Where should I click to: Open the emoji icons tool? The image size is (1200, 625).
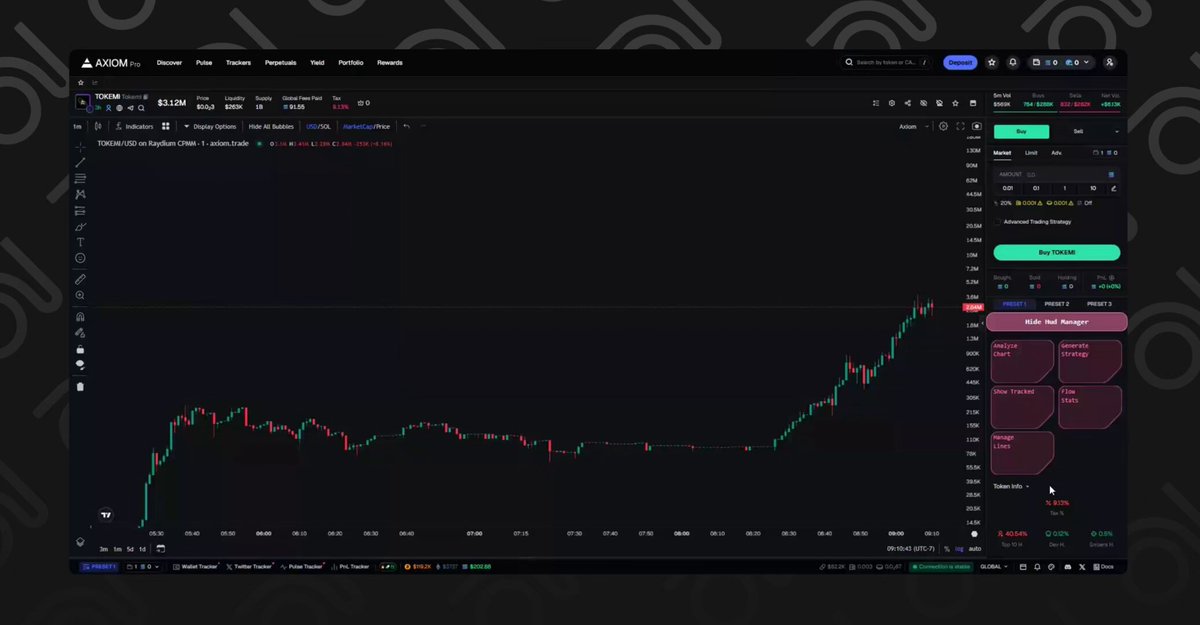click(80, 258)
